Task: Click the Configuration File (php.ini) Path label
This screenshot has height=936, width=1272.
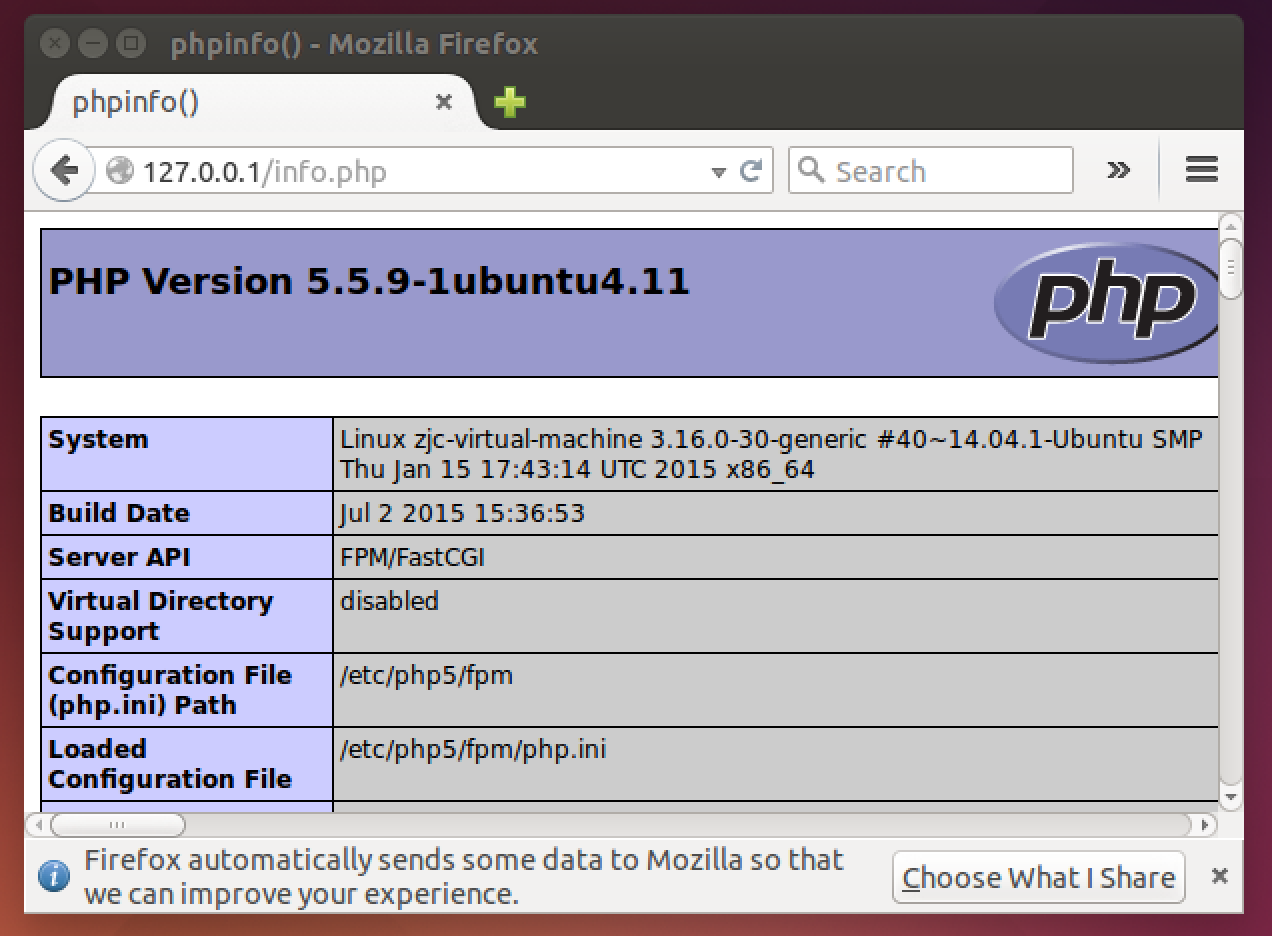Action: (x=170, y=690)
